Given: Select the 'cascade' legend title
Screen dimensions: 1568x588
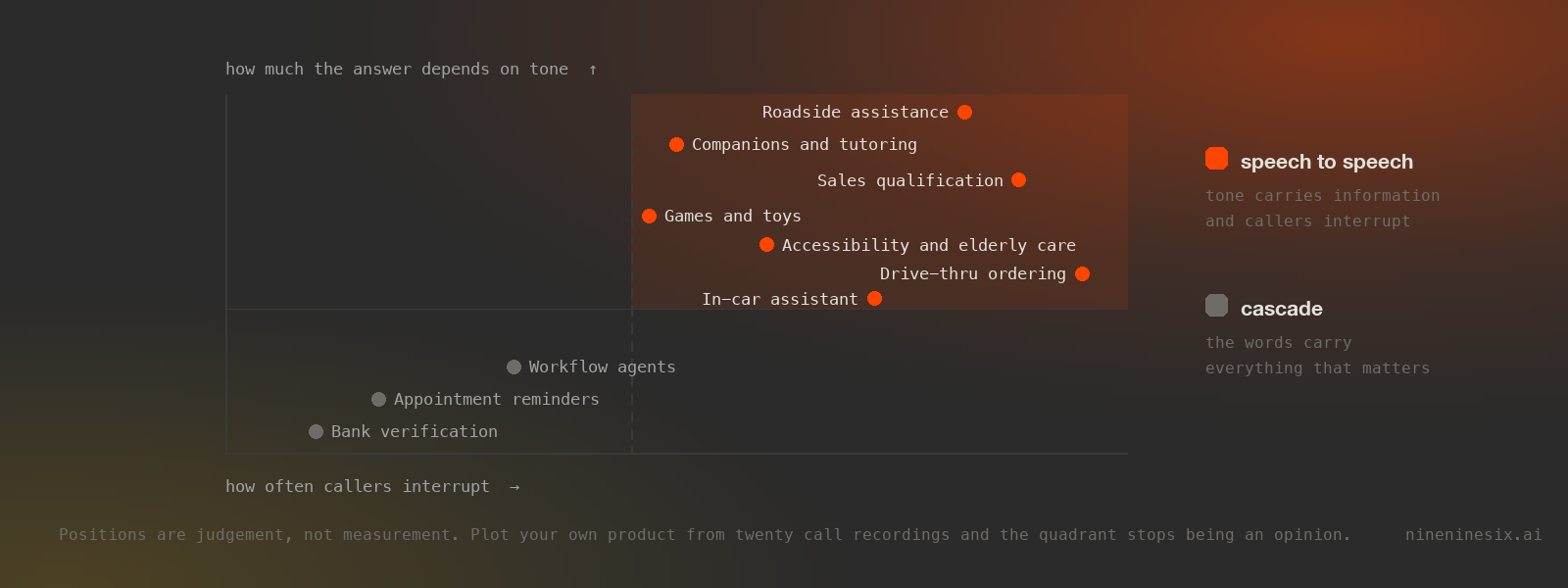Looking at the screenshot, I should (1282, 309).
